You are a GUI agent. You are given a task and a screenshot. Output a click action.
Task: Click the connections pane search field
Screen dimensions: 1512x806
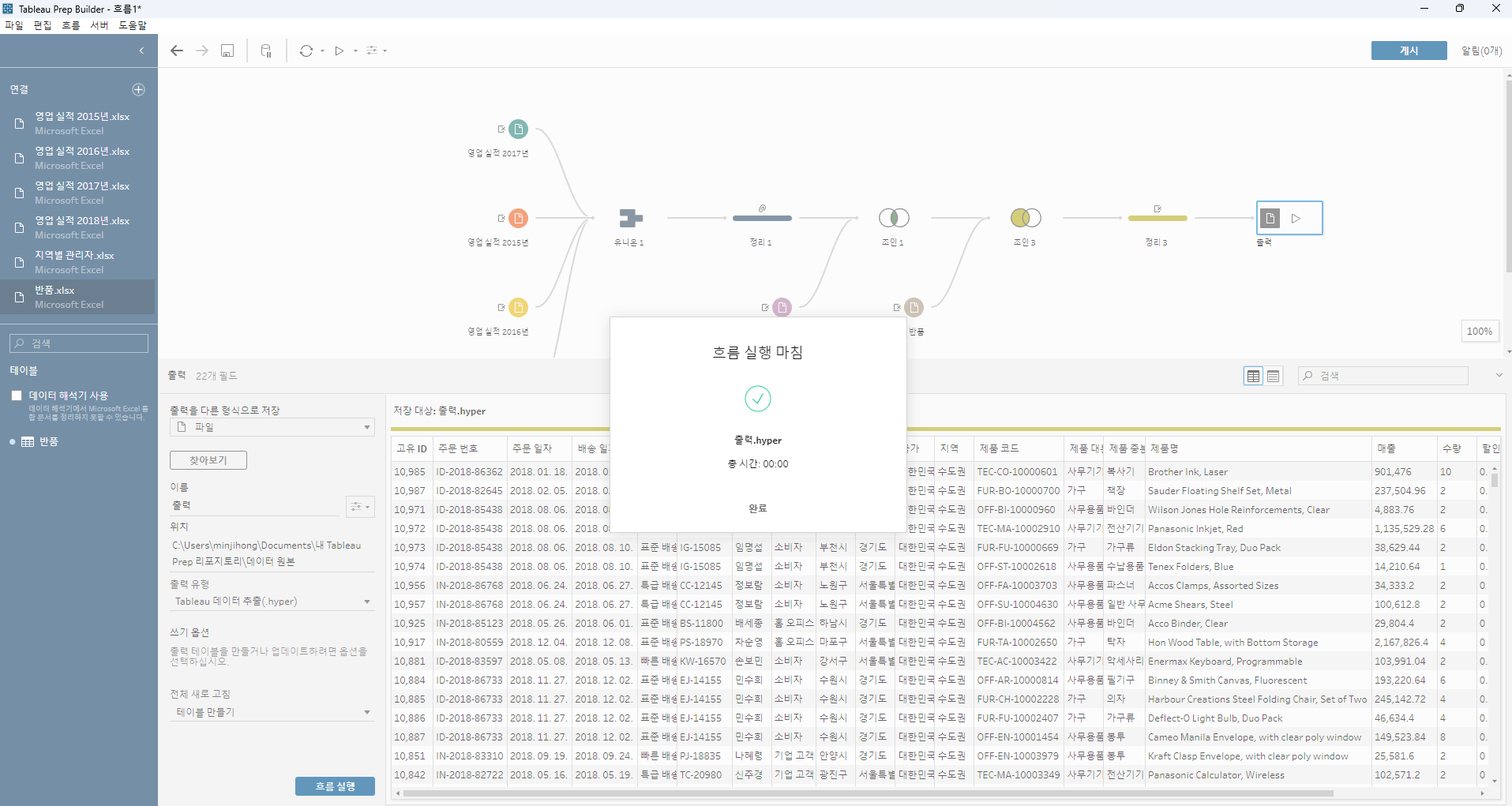pyautogui.click(x=79, y=343)
